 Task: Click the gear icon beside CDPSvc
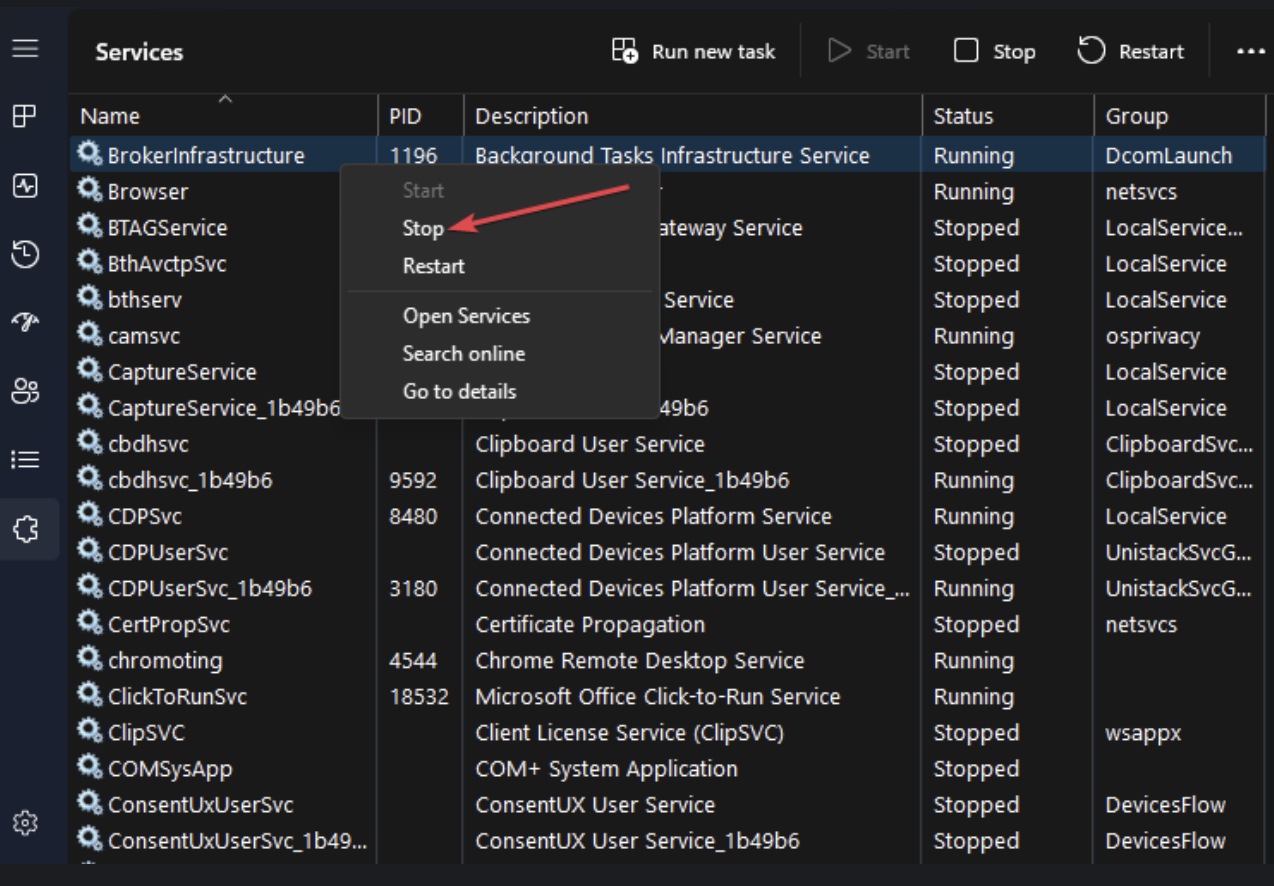[90, 515]
